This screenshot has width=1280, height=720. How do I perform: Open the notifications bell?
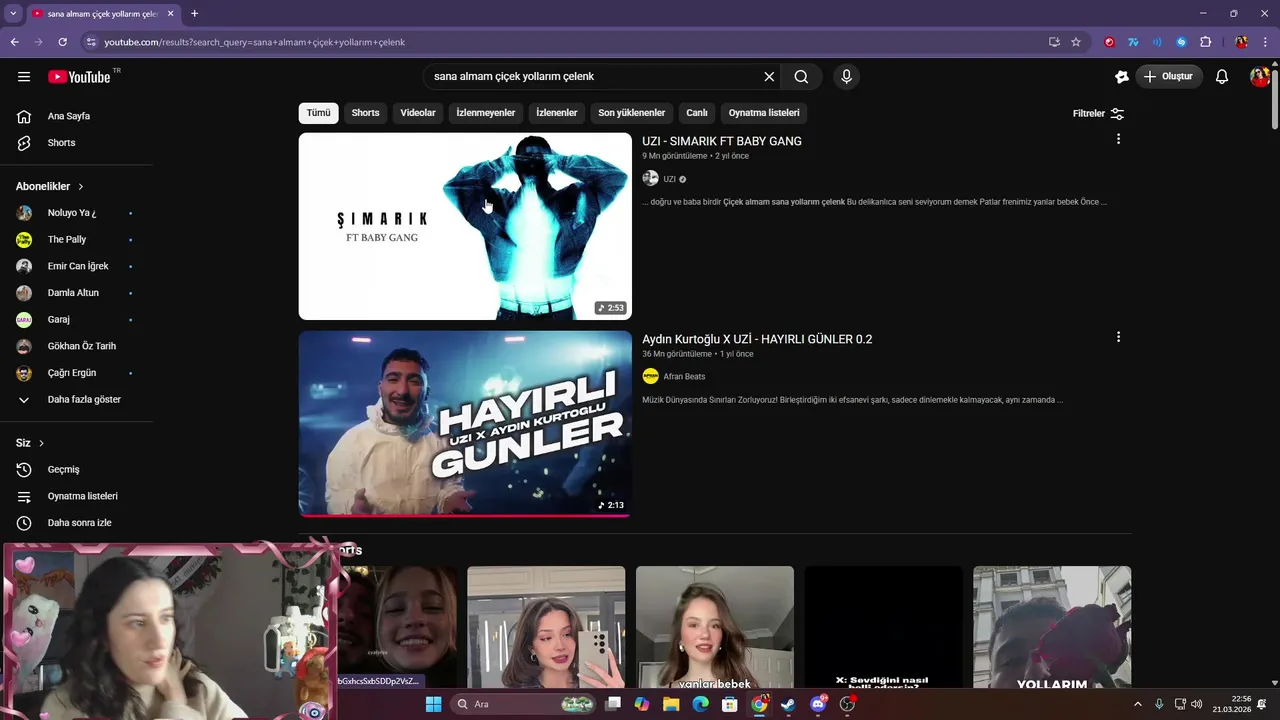[x=1222, y=77]
